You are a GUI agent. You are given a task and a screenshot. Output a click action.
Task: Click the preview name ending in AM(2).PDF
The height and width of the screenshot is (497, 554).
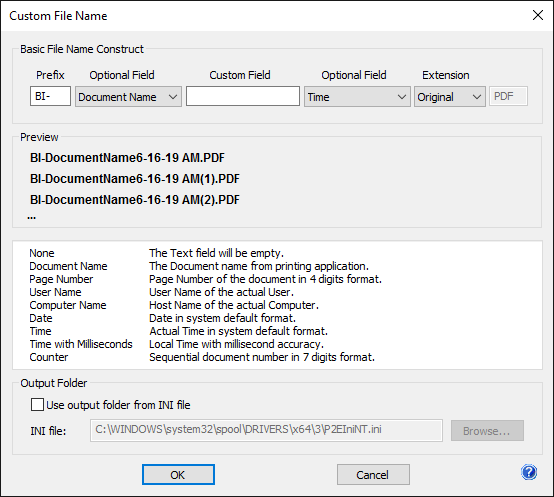click(x=135, y=200)
